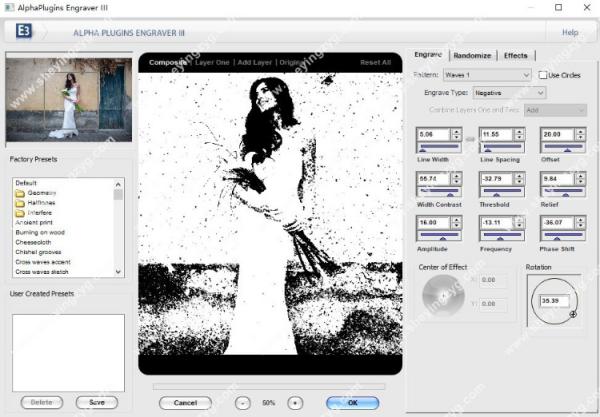Click the E3 logo icon
This screenshot has height=417, width=600.
(23, 32)
